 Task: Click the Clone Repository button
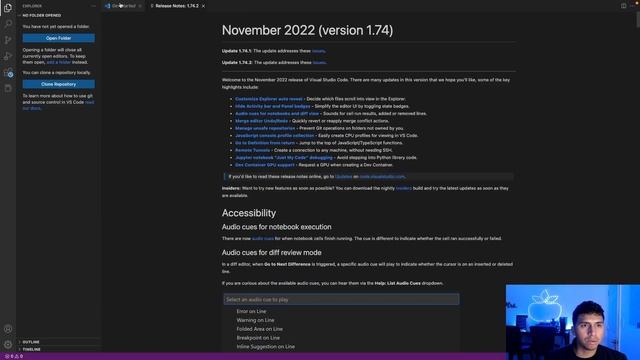pos(58,84)
